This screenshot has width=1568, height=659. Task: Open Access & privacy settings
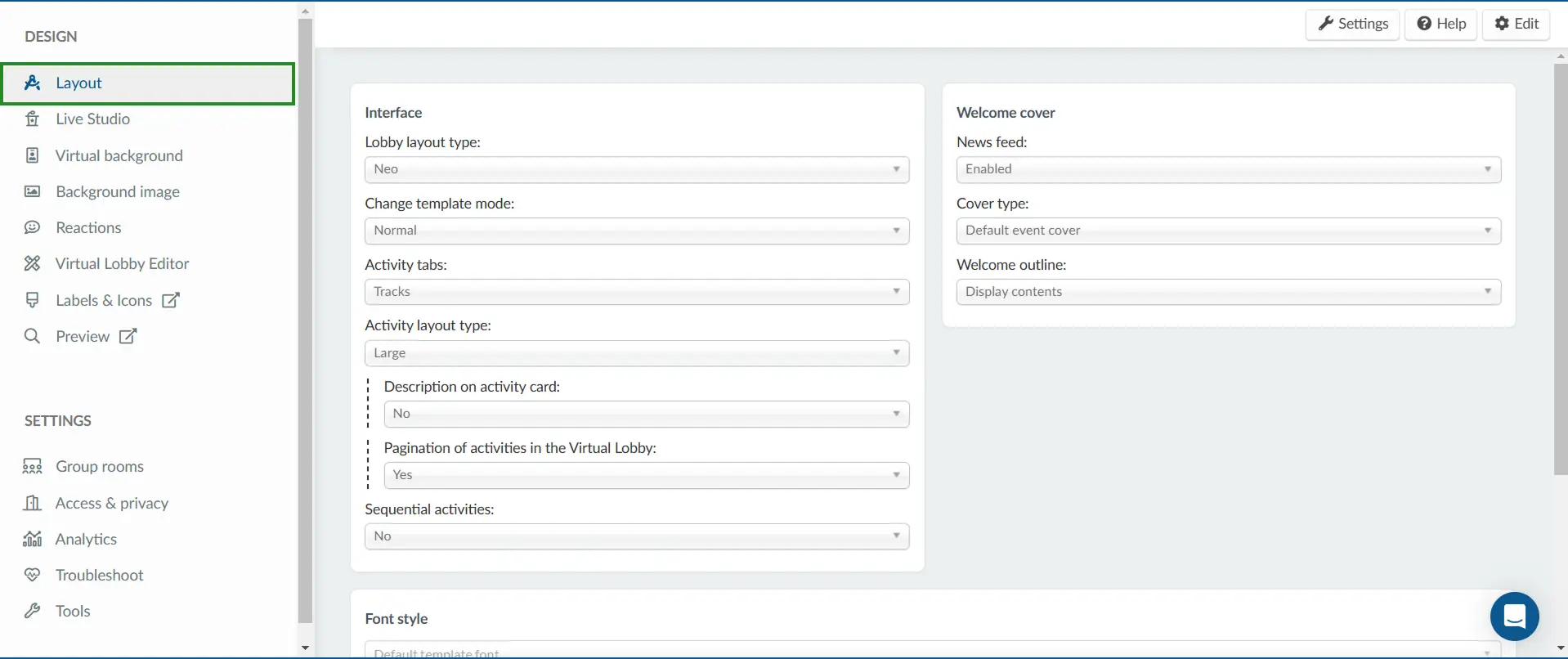click(112, 503)
